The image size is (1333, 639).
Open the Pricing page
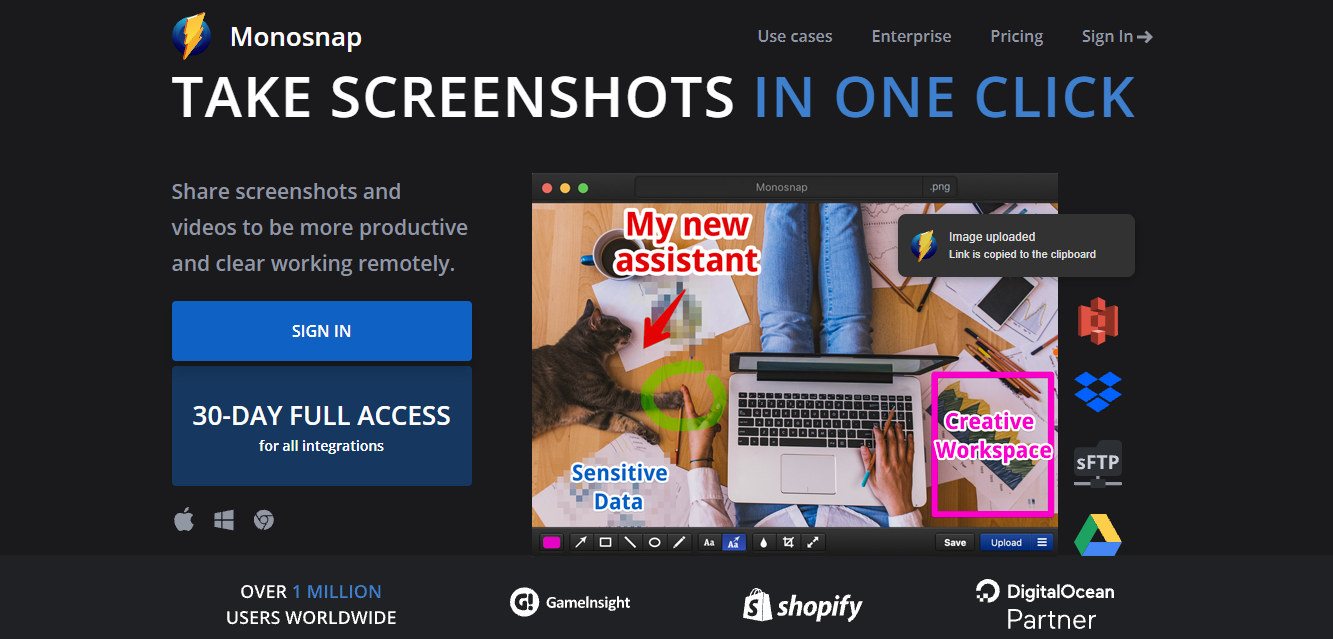[x=1017, y=36]
